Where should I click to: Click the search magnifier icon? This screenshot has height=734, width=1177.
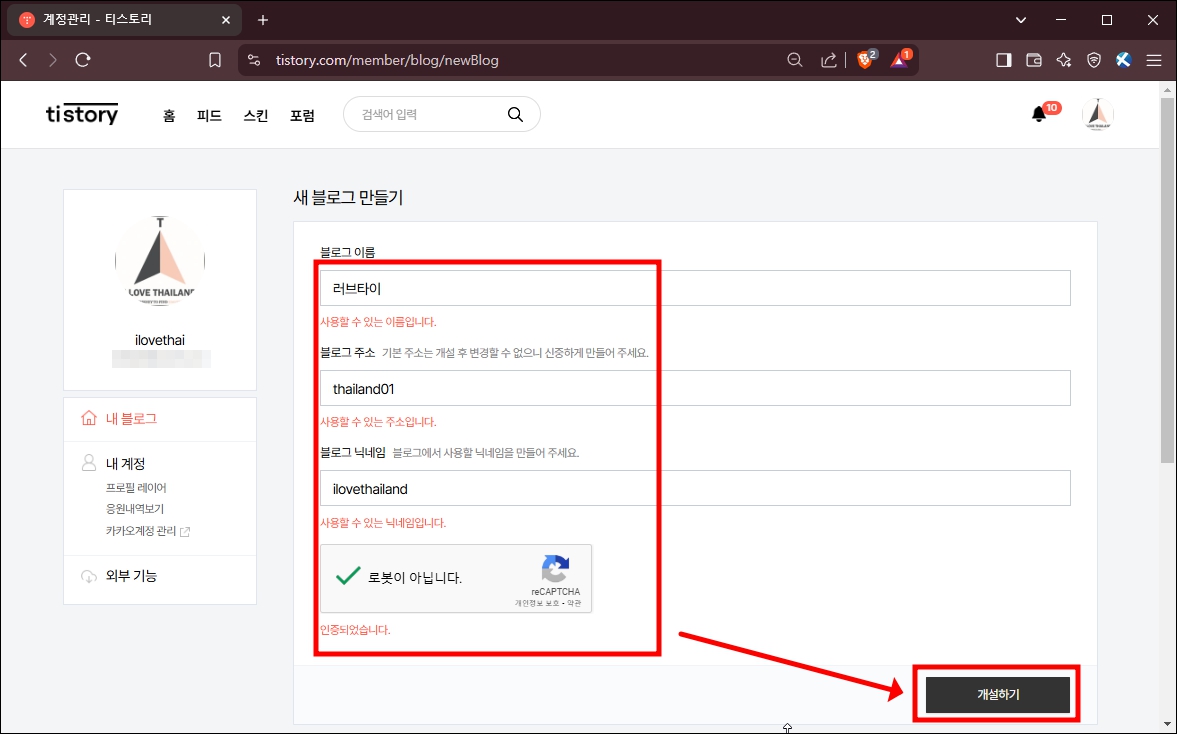coord(515,114)
